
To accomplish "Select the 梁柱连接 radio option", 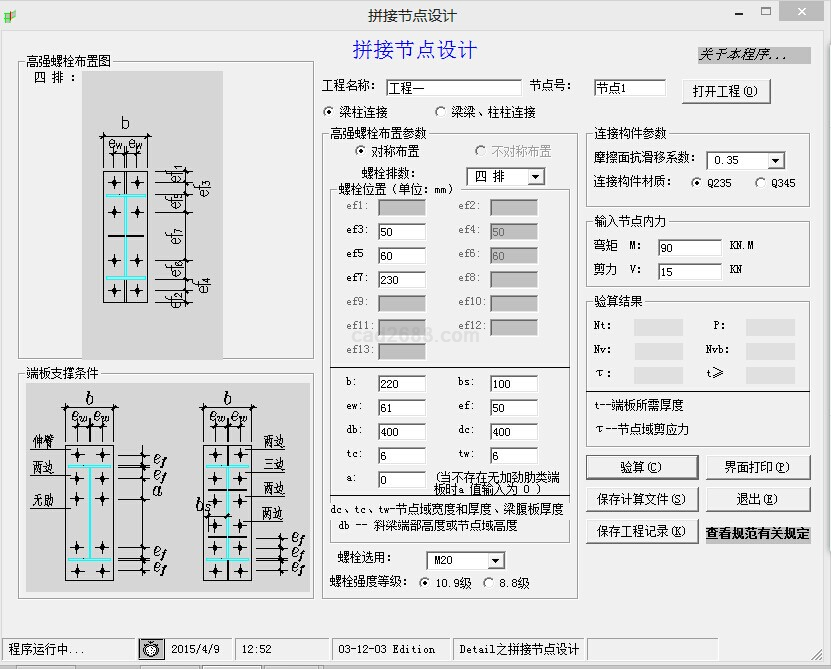I will pyautogui.click(x=329, y=112).
